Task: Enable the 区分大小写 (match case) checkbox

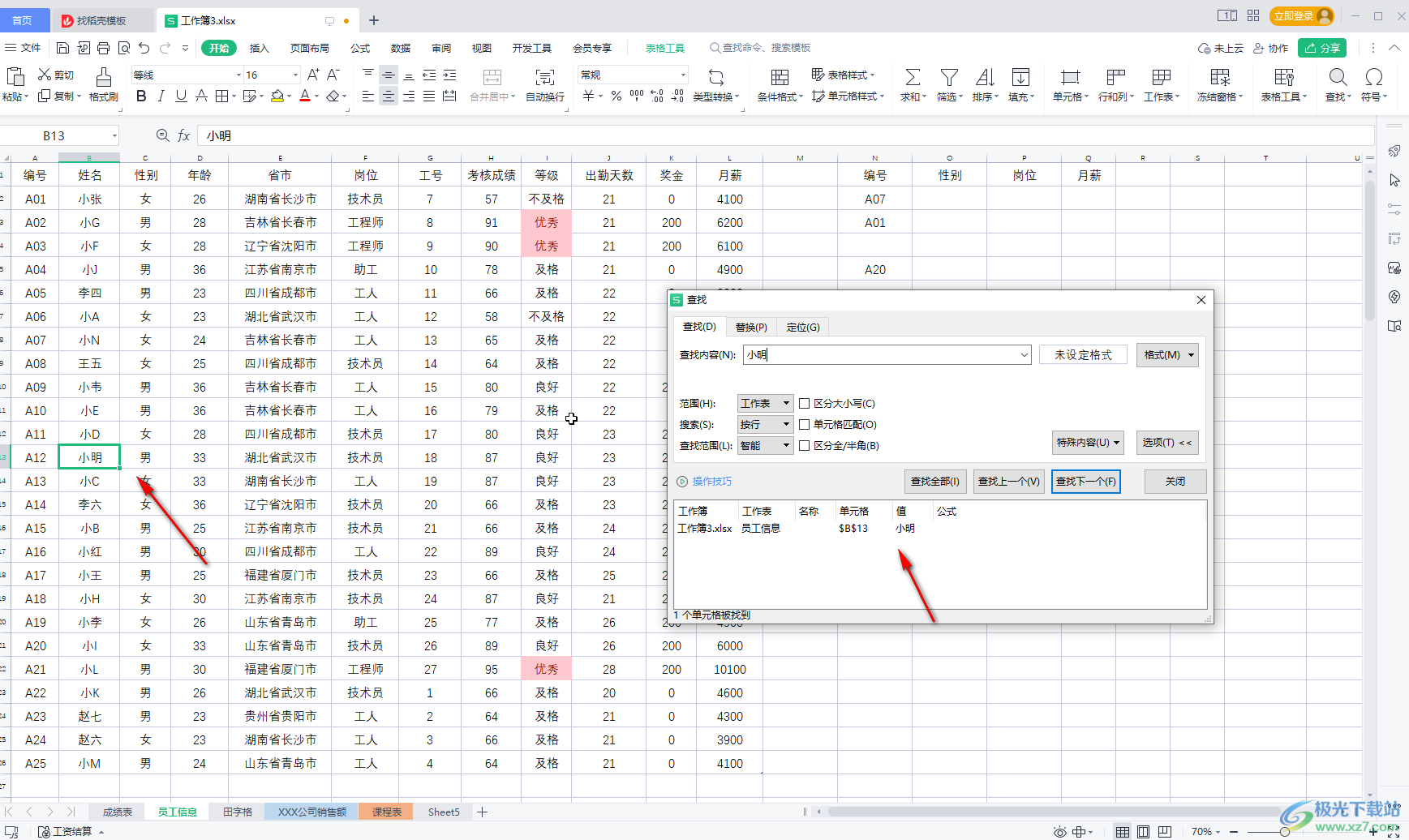Action: coord(805,403)
